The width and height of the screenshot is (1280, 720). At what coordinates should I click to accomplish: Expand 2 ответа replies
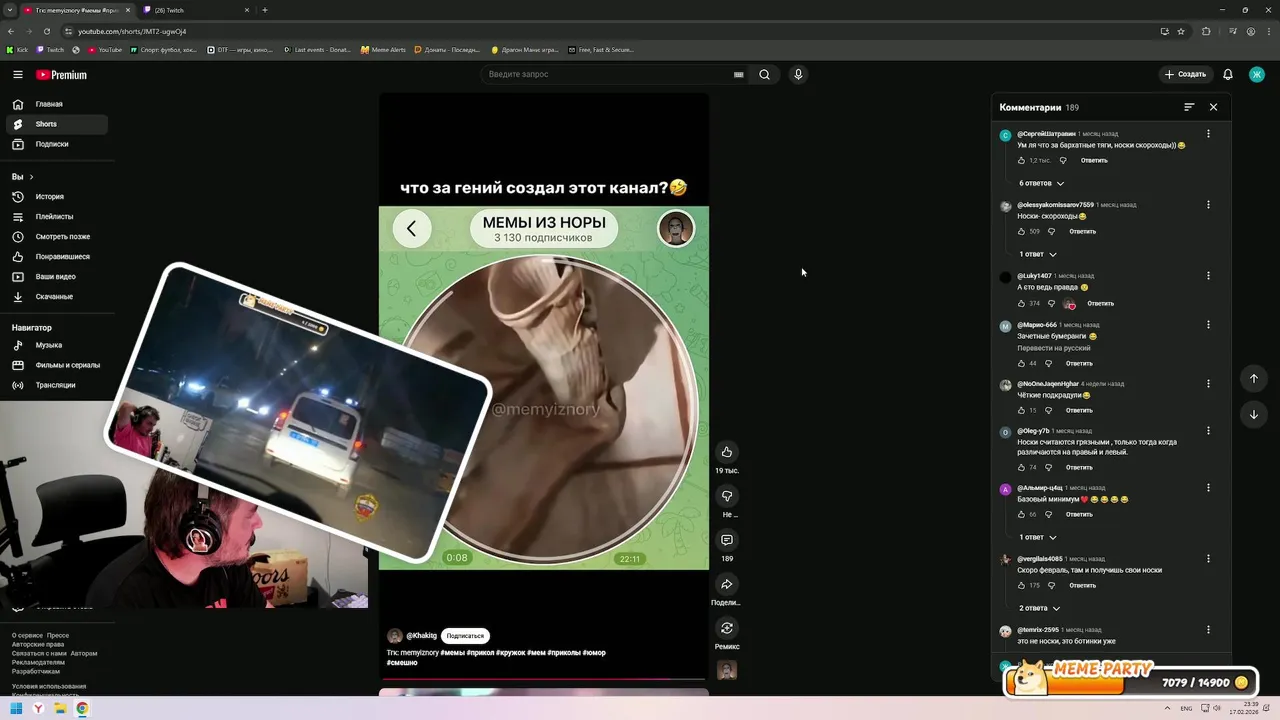[x=1039, y=608]
